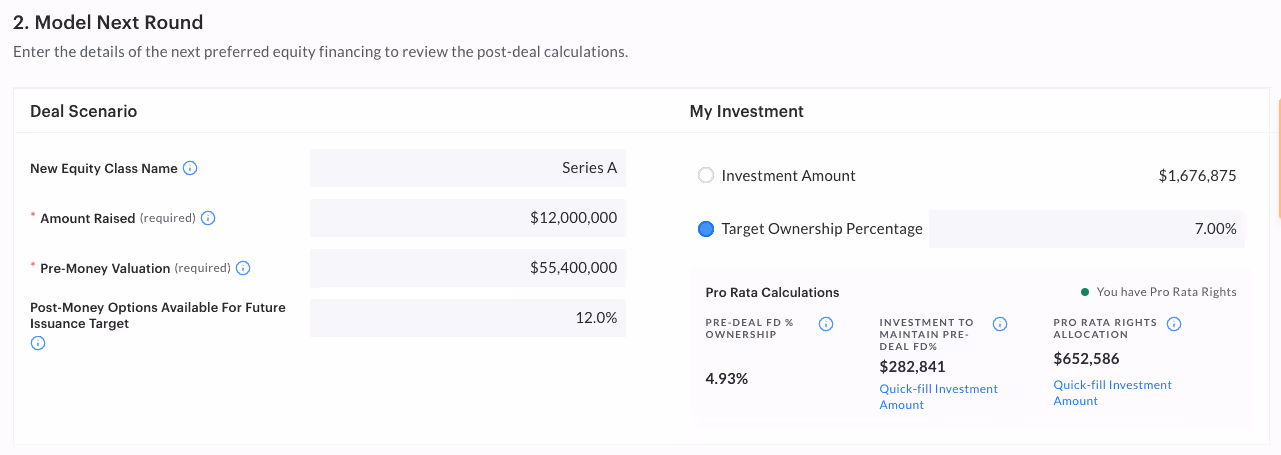Click info icon next to Amount Raised

pyautogui.click(x=209, y=218)
